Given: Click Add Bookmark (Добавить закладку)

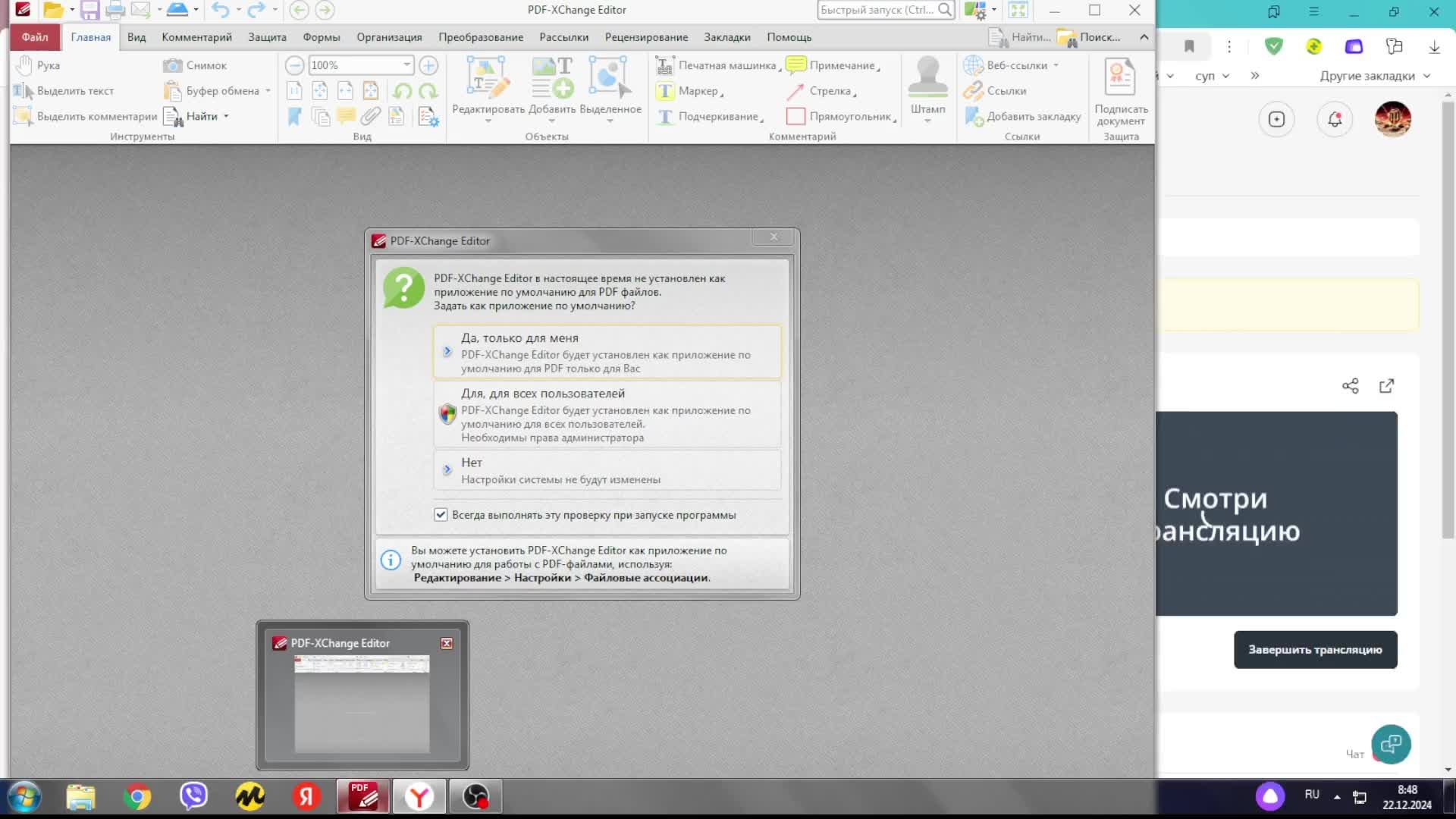Looking at the screenshot, I should (1022, 116).
